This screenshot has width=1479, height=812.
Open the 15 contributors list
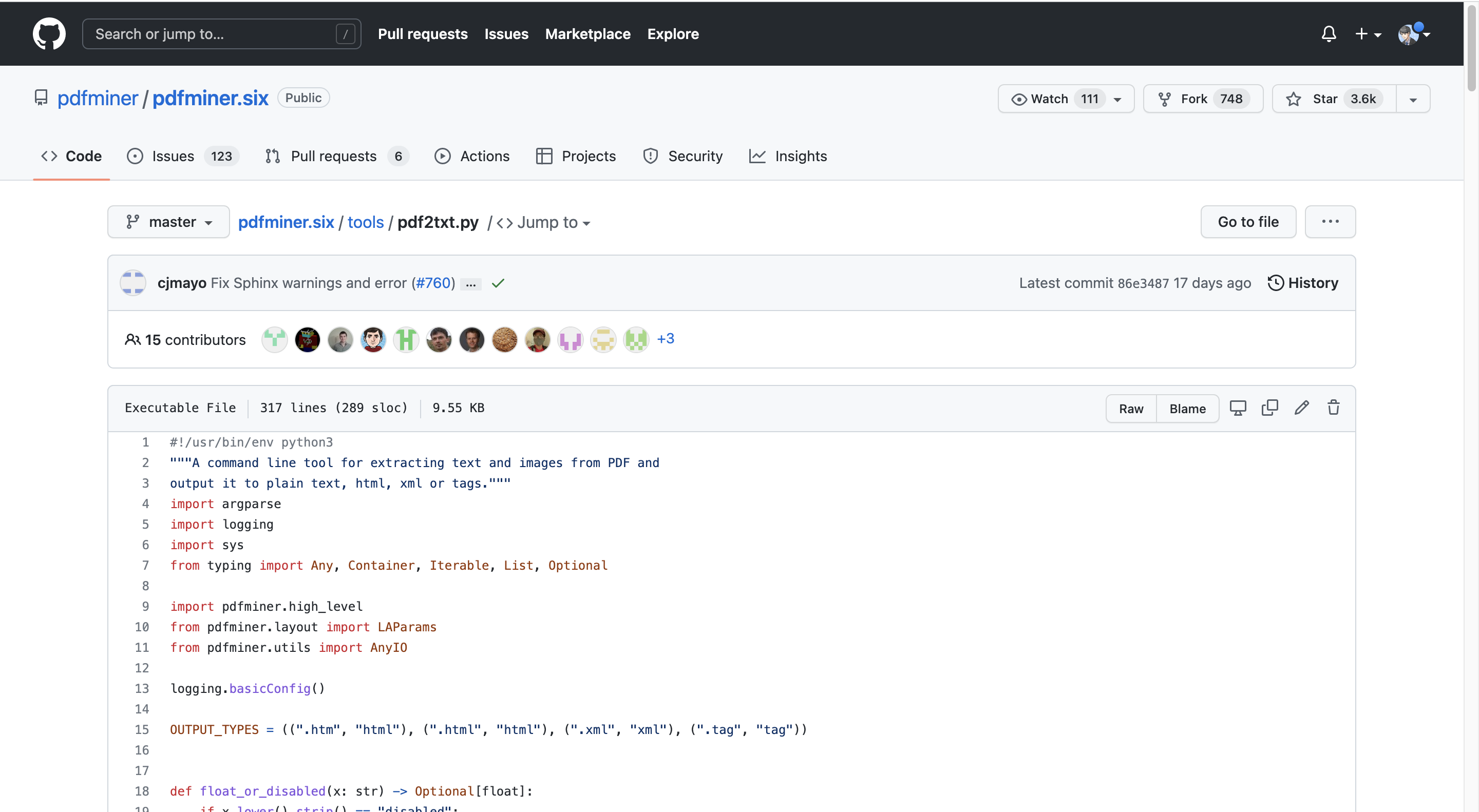point(185,340)
